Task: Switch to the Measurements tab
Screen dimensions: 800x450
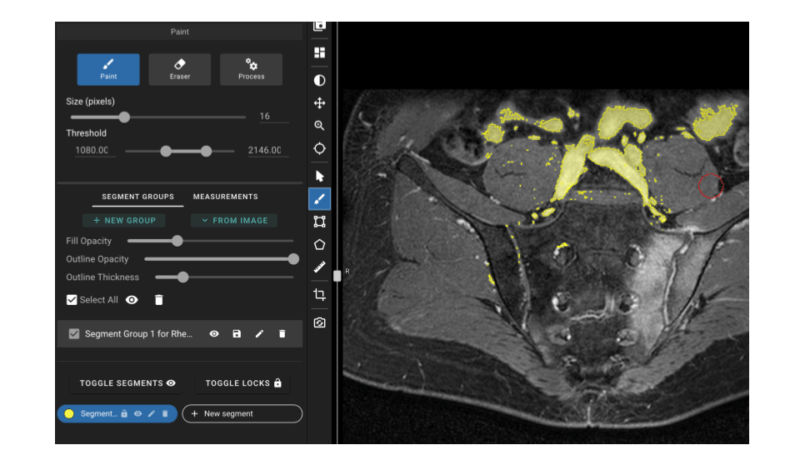Action: coord(225,197)
